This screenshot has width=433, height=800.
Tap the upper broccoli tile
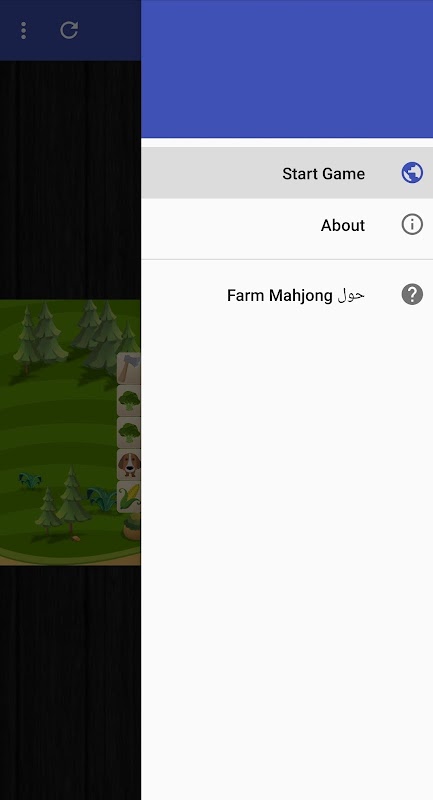pos(130,401)
